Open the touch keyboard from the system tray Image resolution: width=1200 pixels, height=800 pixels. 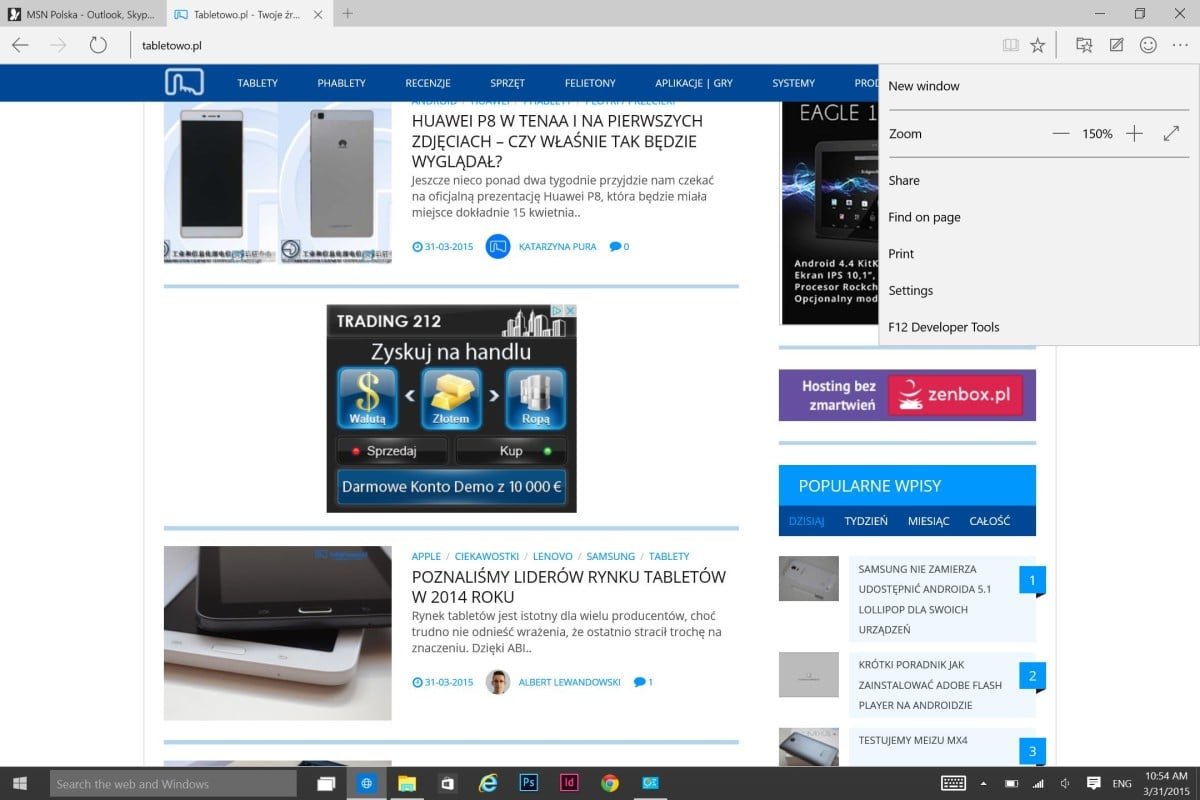pos(953,783)
